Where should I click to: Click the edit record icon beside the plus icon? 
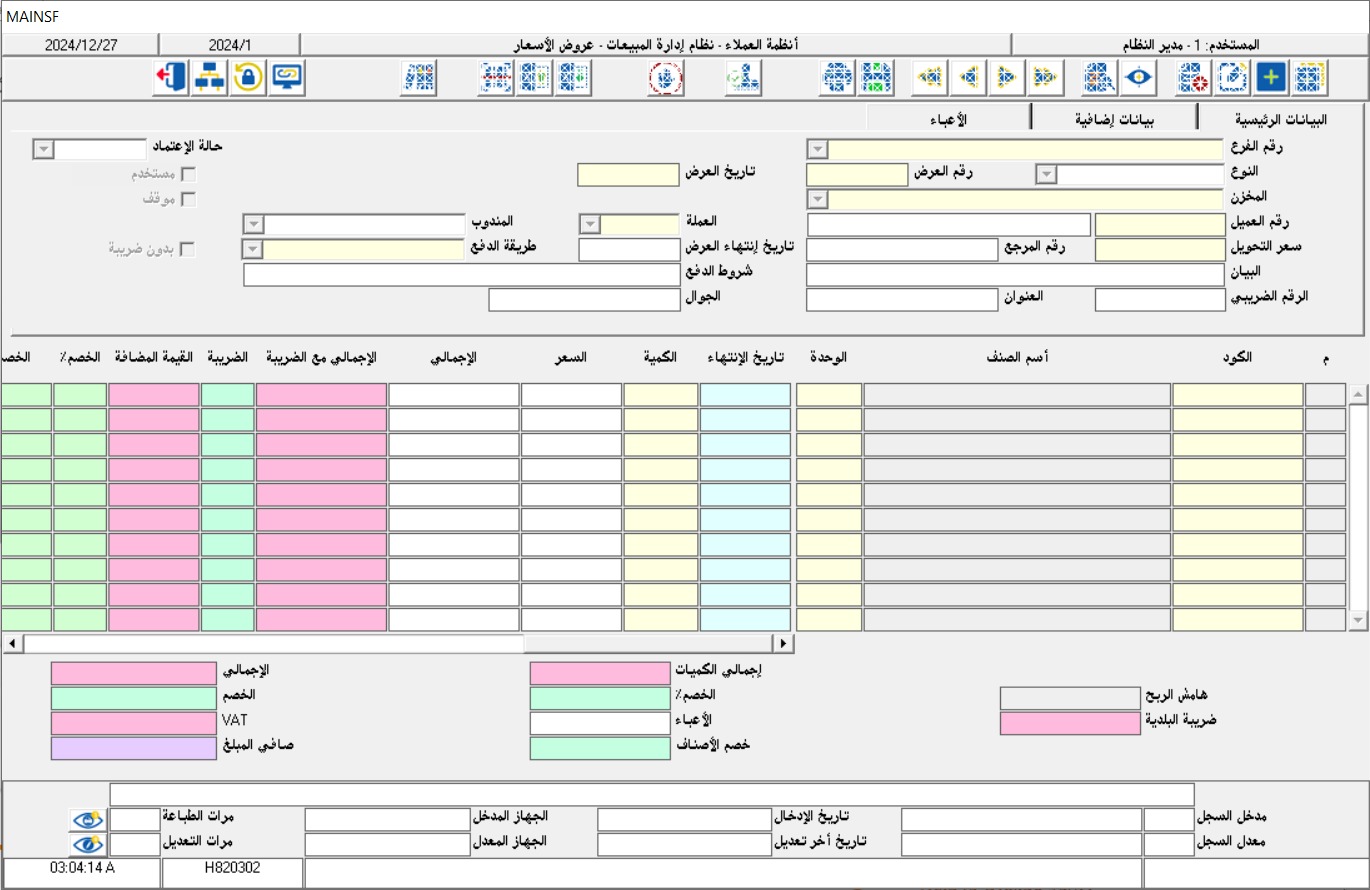(1233, 75)
